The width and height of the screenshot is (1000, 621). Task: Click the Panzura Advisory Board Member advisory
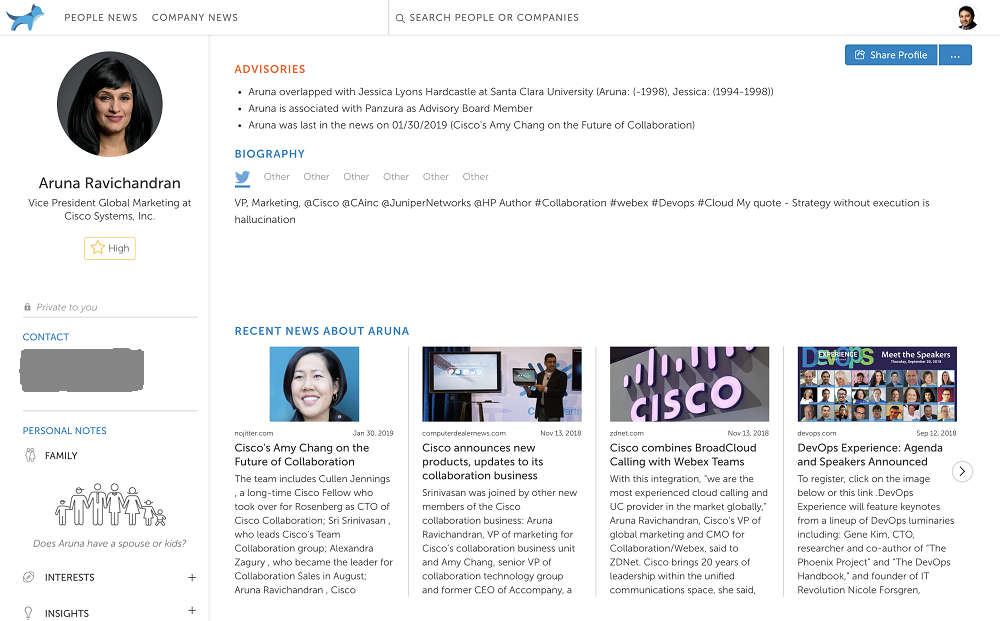coord(390,108)
